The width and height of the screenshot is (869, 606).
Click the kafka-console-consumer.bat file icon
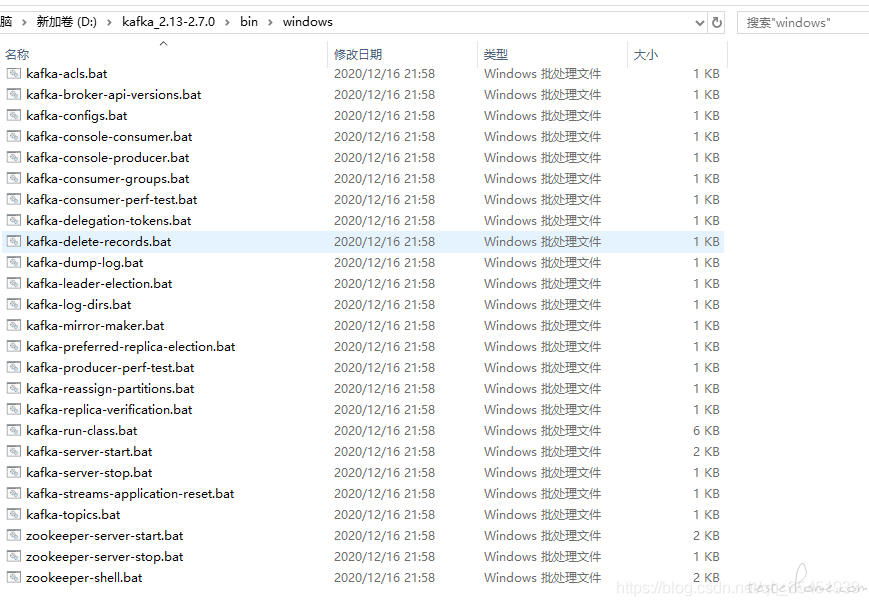point(14,137)
